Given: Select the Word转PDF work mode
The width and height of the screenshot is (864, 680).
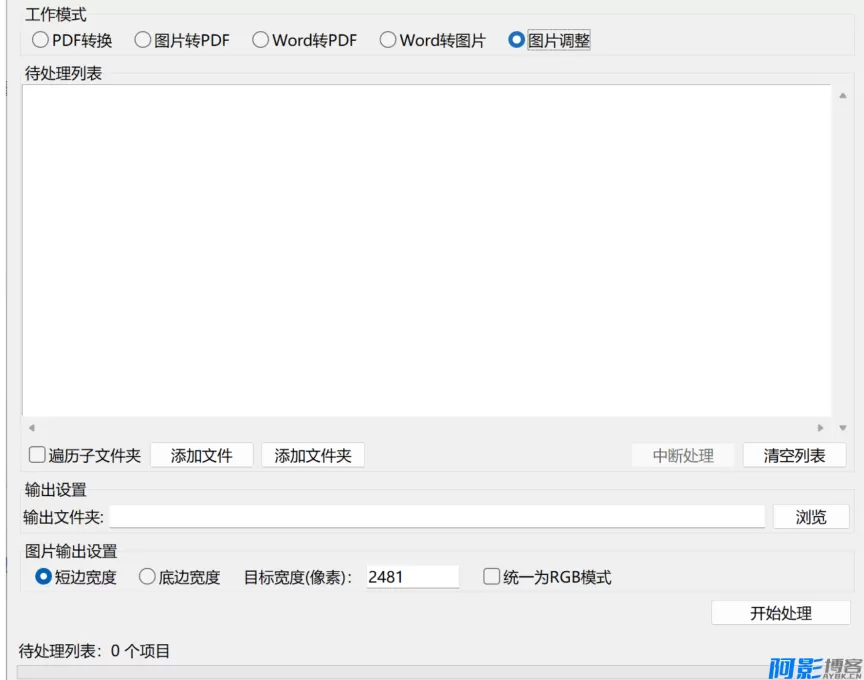Looking at the screenshot, I should 261,40.
